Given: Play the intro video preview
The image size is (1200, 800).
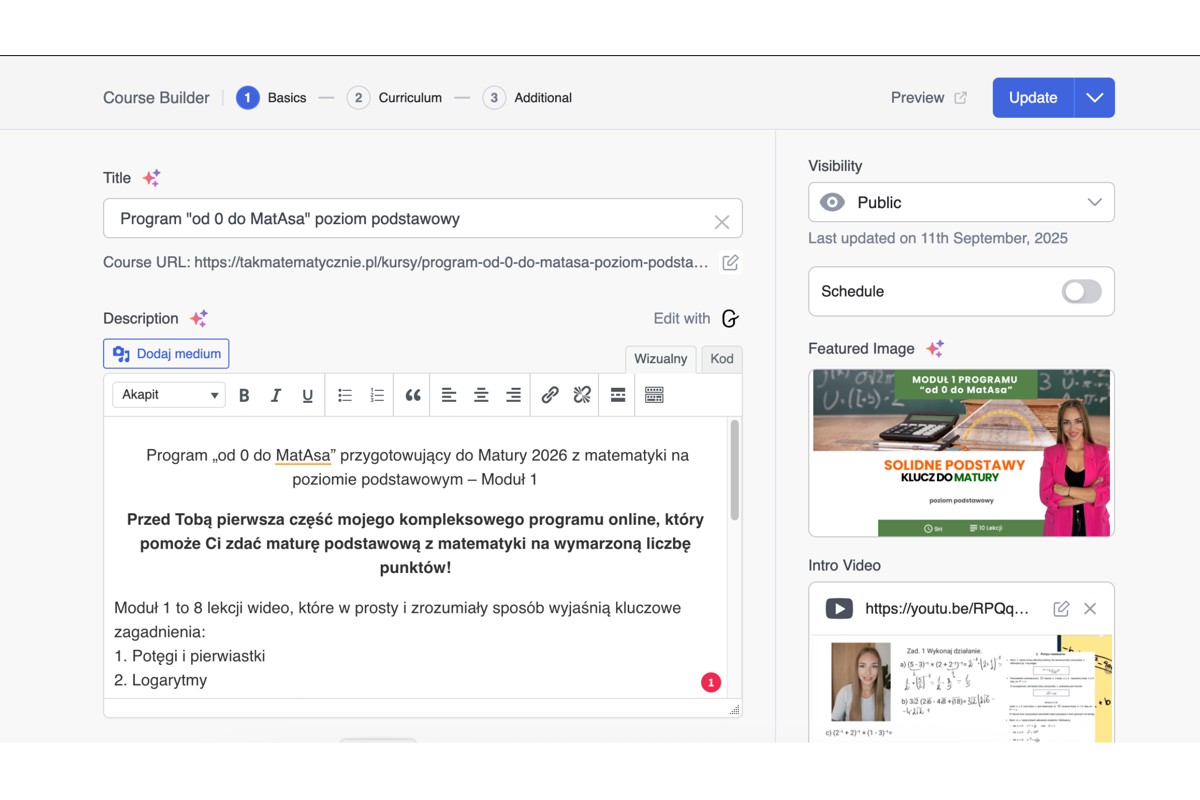Looking at the screenshot, I should [x=961, y=689].
